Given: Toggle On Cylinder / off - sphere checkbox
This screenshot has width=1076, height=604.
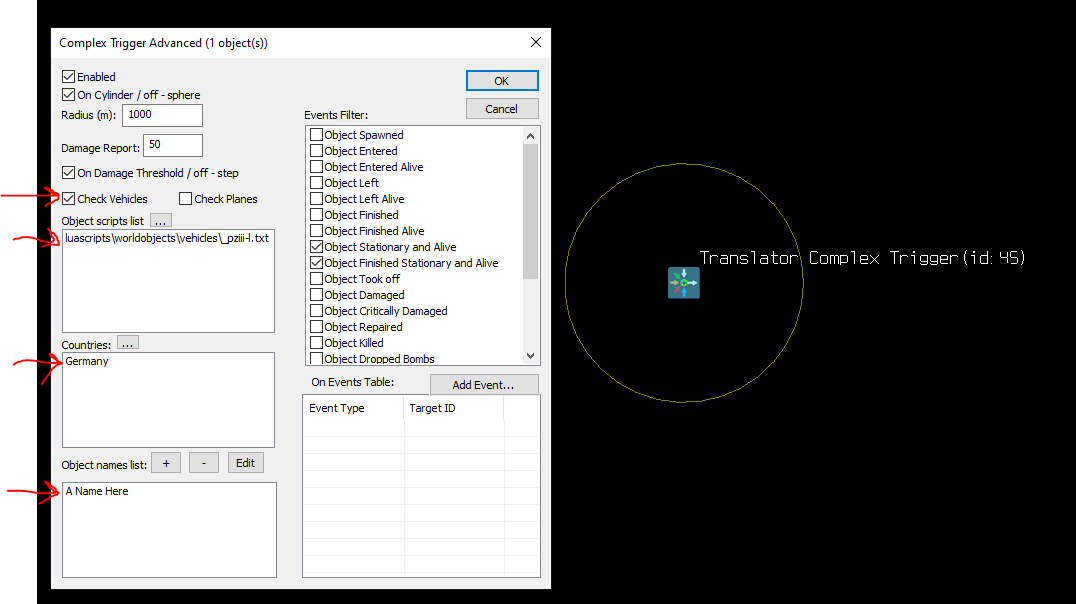Looking at the screenshot, I should (x=69, y=94).
